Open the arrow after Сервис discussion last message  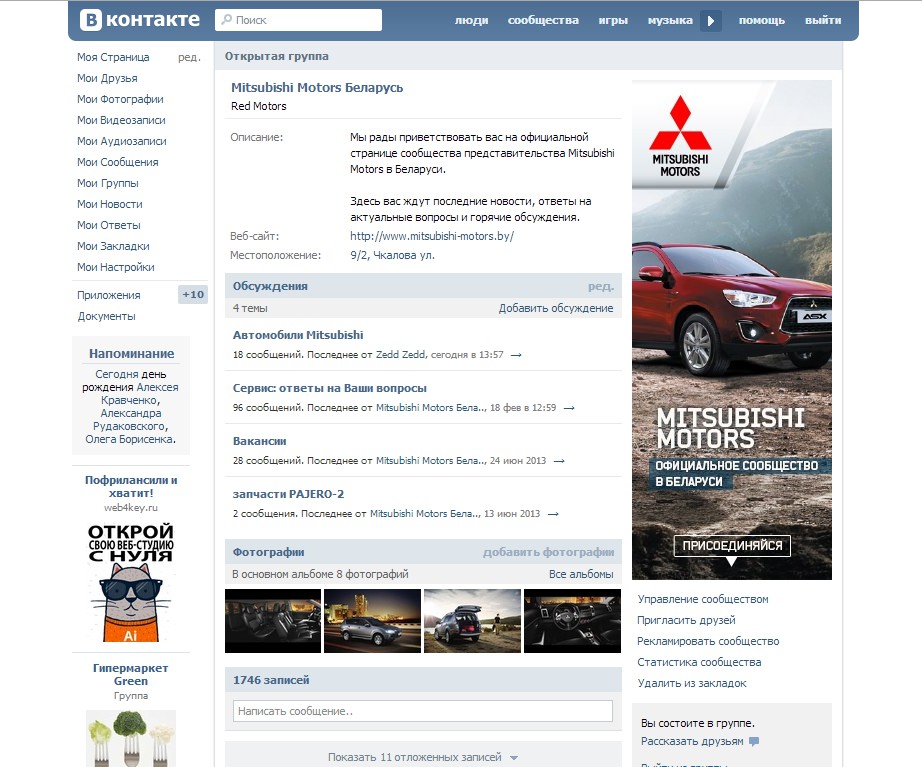coord(569,408)
